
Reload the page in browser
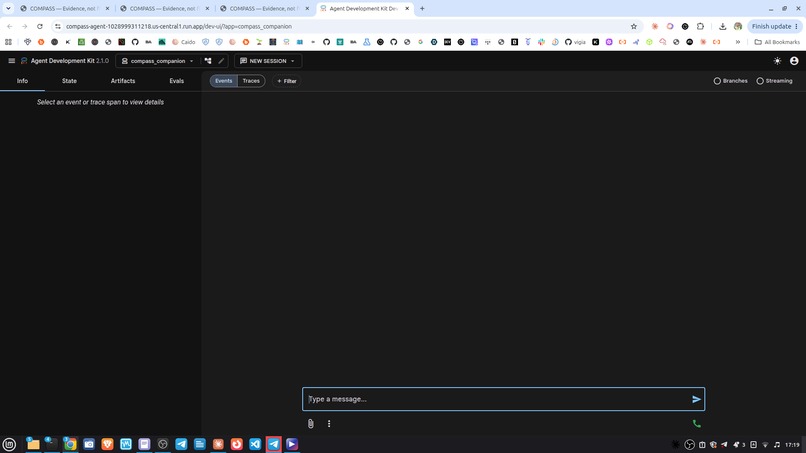click(40, 26)
